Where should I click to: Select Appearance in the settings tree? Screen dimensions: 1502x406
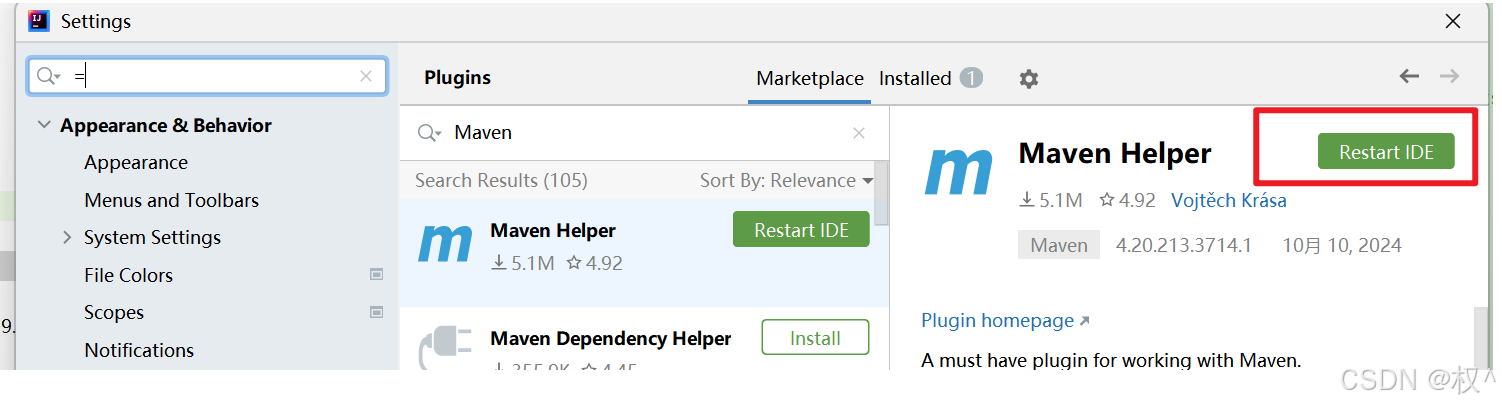136,162
